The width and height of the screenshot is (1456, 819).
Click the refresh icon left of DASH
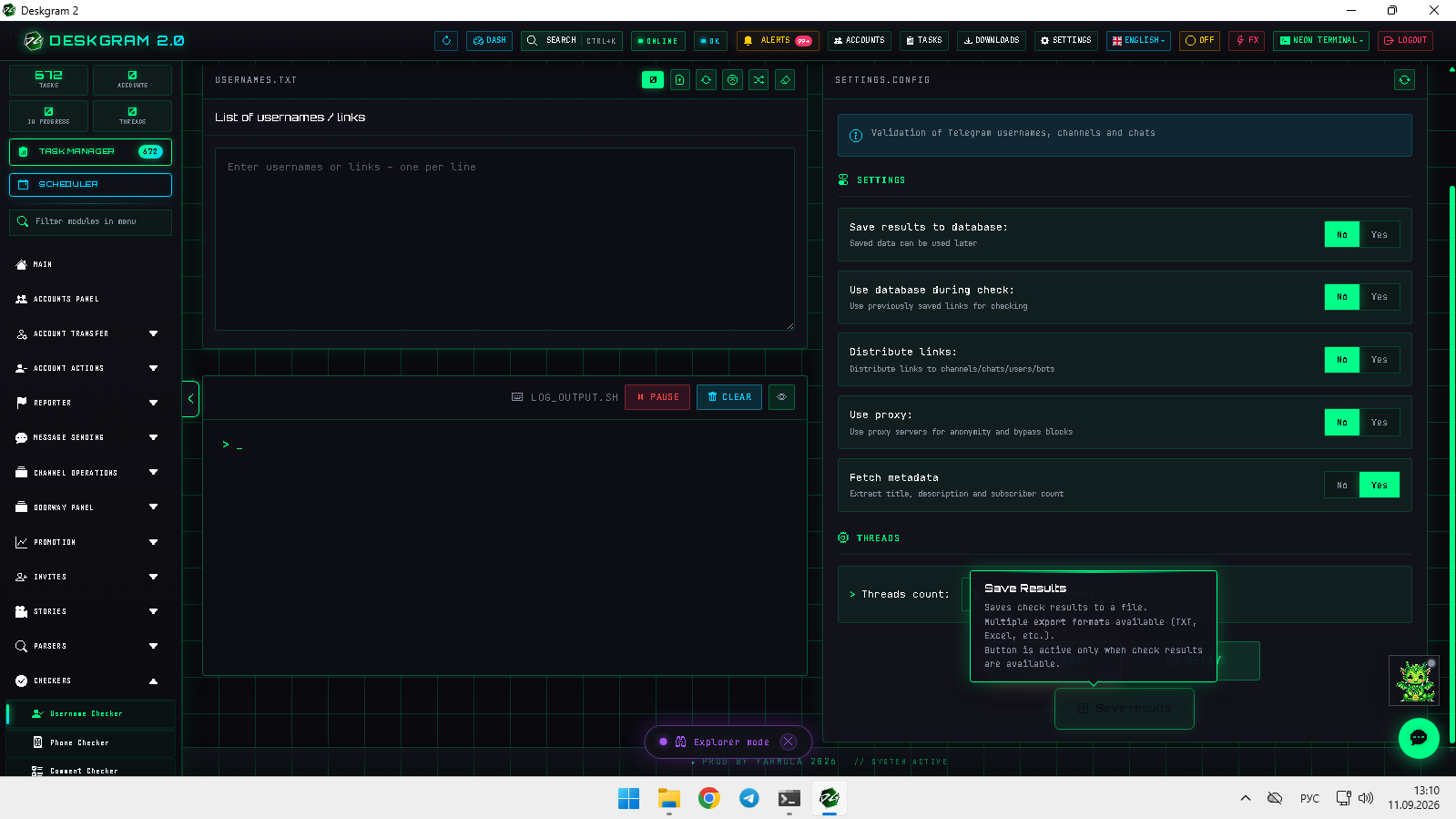point(446,40)
